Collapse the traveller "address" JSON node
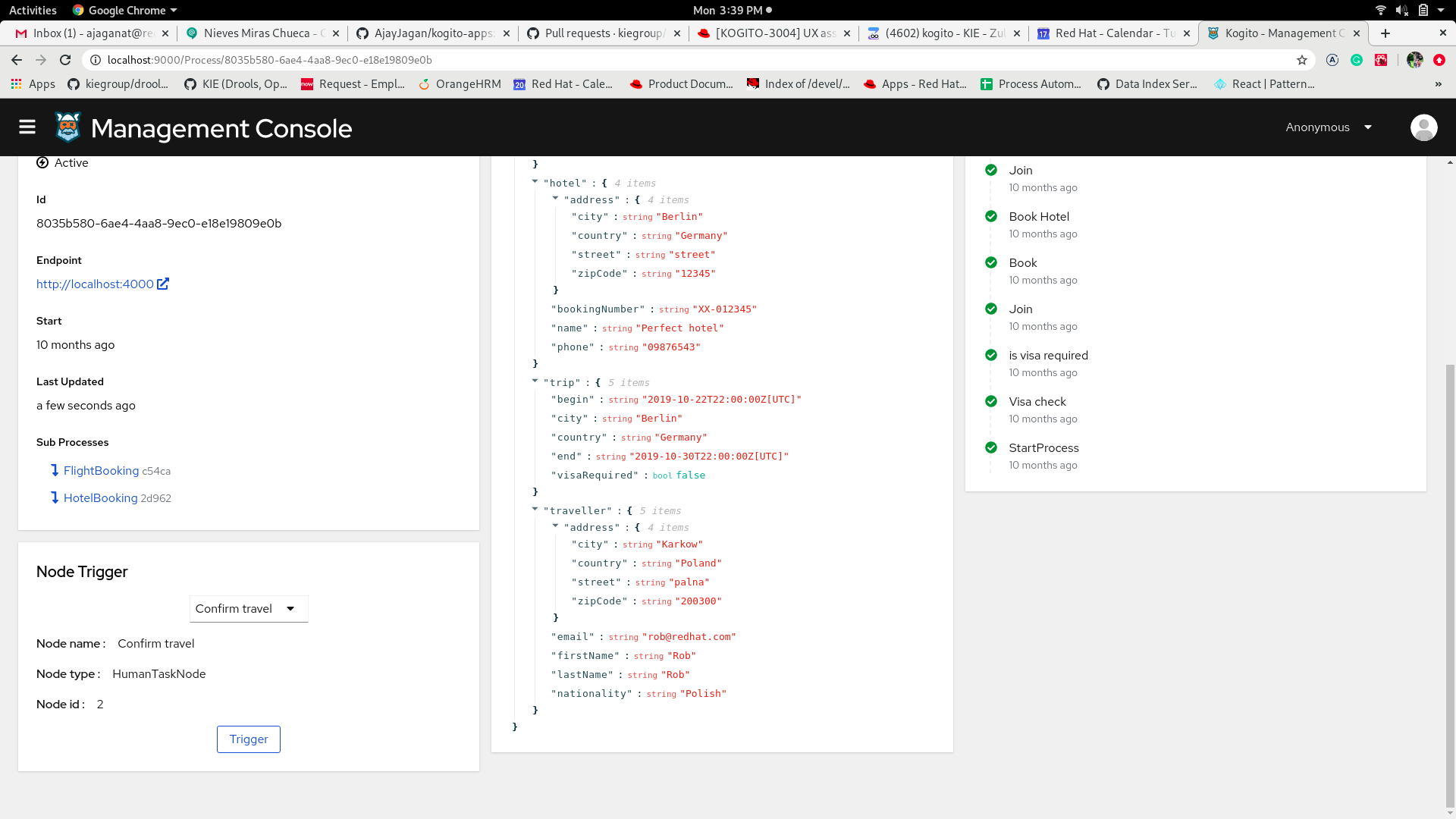The height and width of the screenshot is (819, 1456). tap(555, 526)
